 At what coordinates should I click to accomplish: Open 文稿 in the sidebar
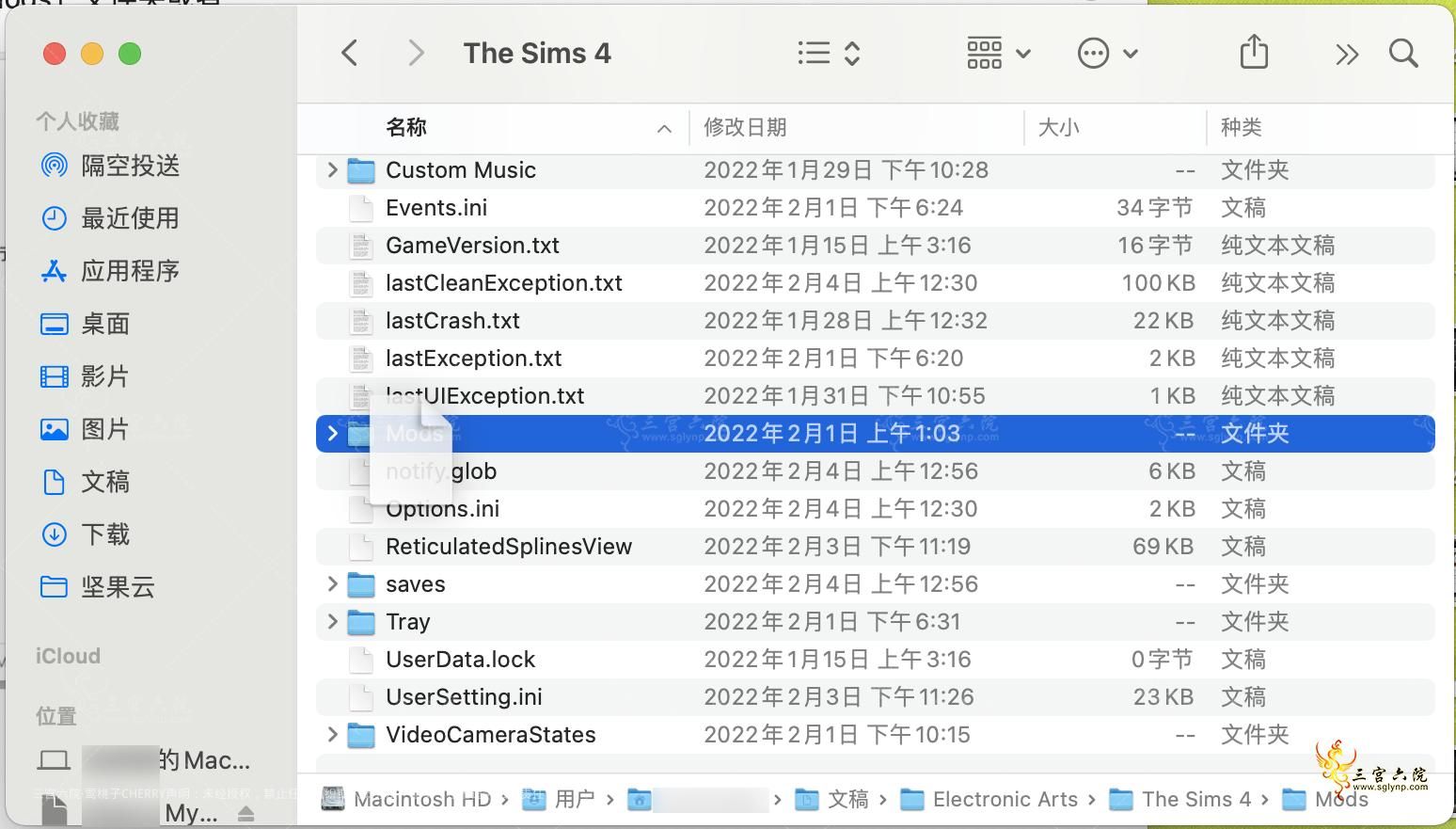point(85,482)
